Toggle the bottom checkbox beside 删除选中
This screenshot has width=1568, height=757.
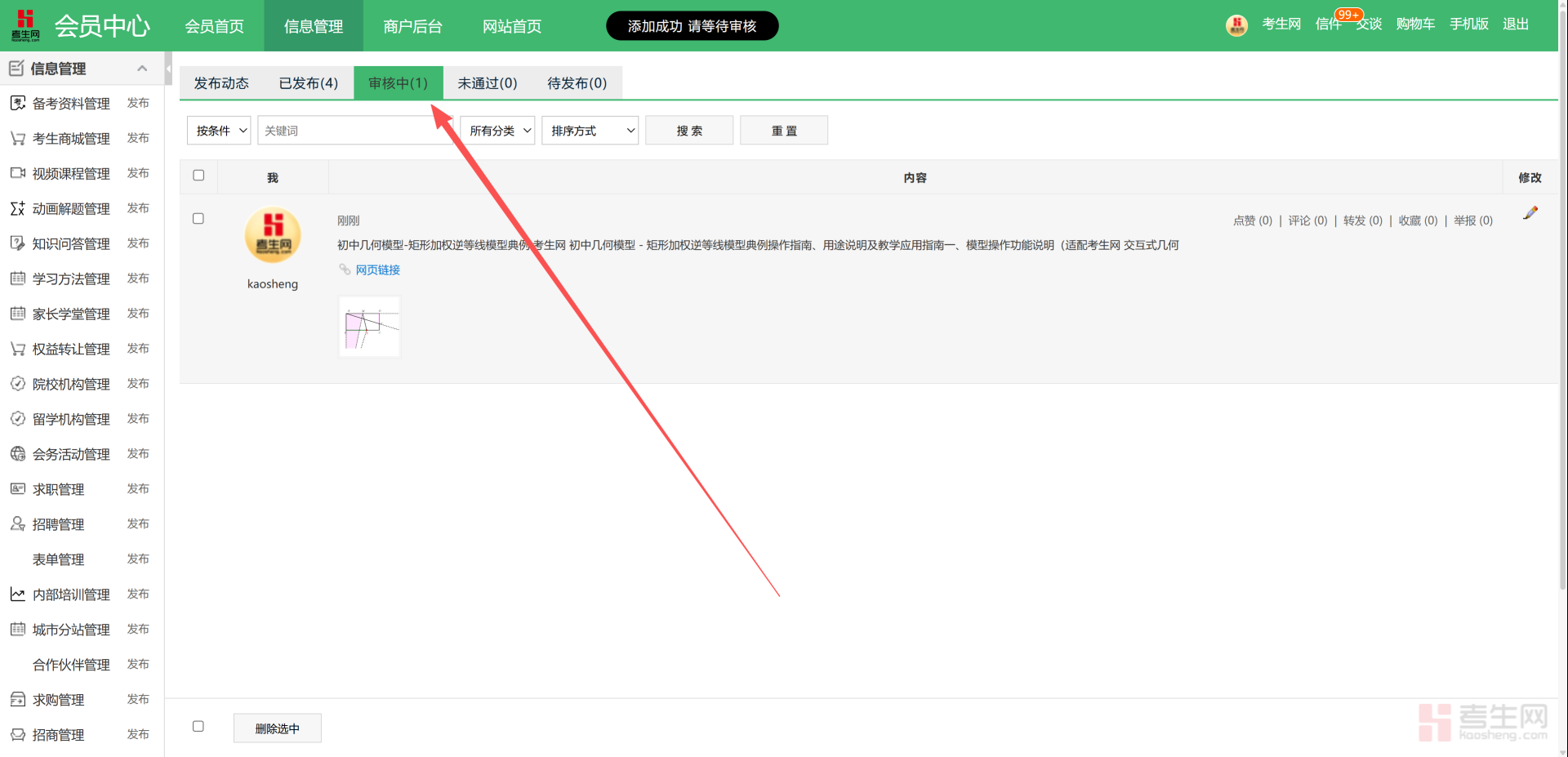(198, 727)
